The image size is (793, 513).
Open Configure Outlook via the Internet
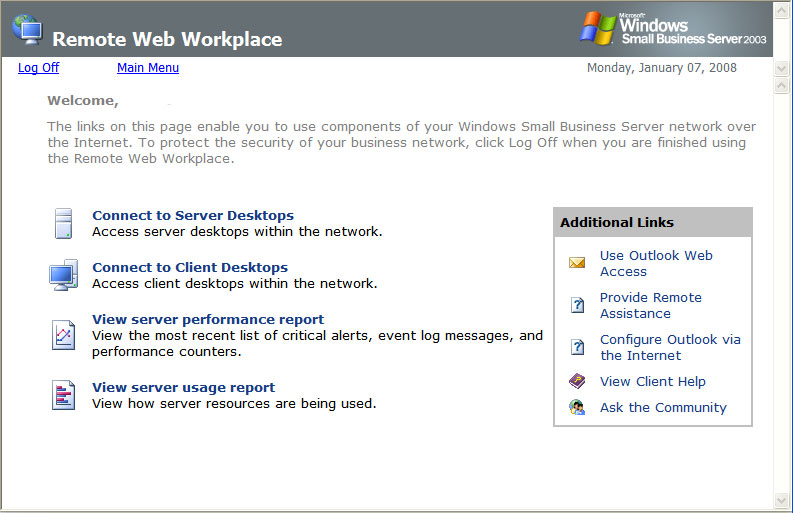pyautogui.click(x=670, y=348)
